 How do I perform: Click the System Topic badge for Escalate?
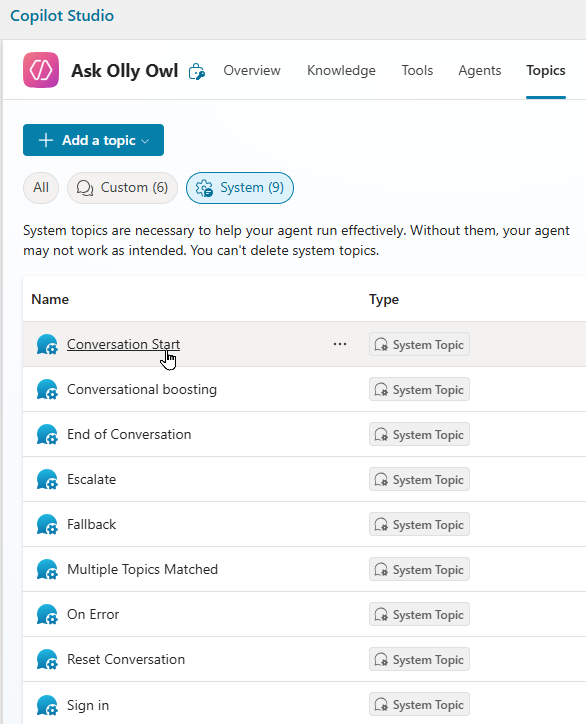tap(419, 479)
